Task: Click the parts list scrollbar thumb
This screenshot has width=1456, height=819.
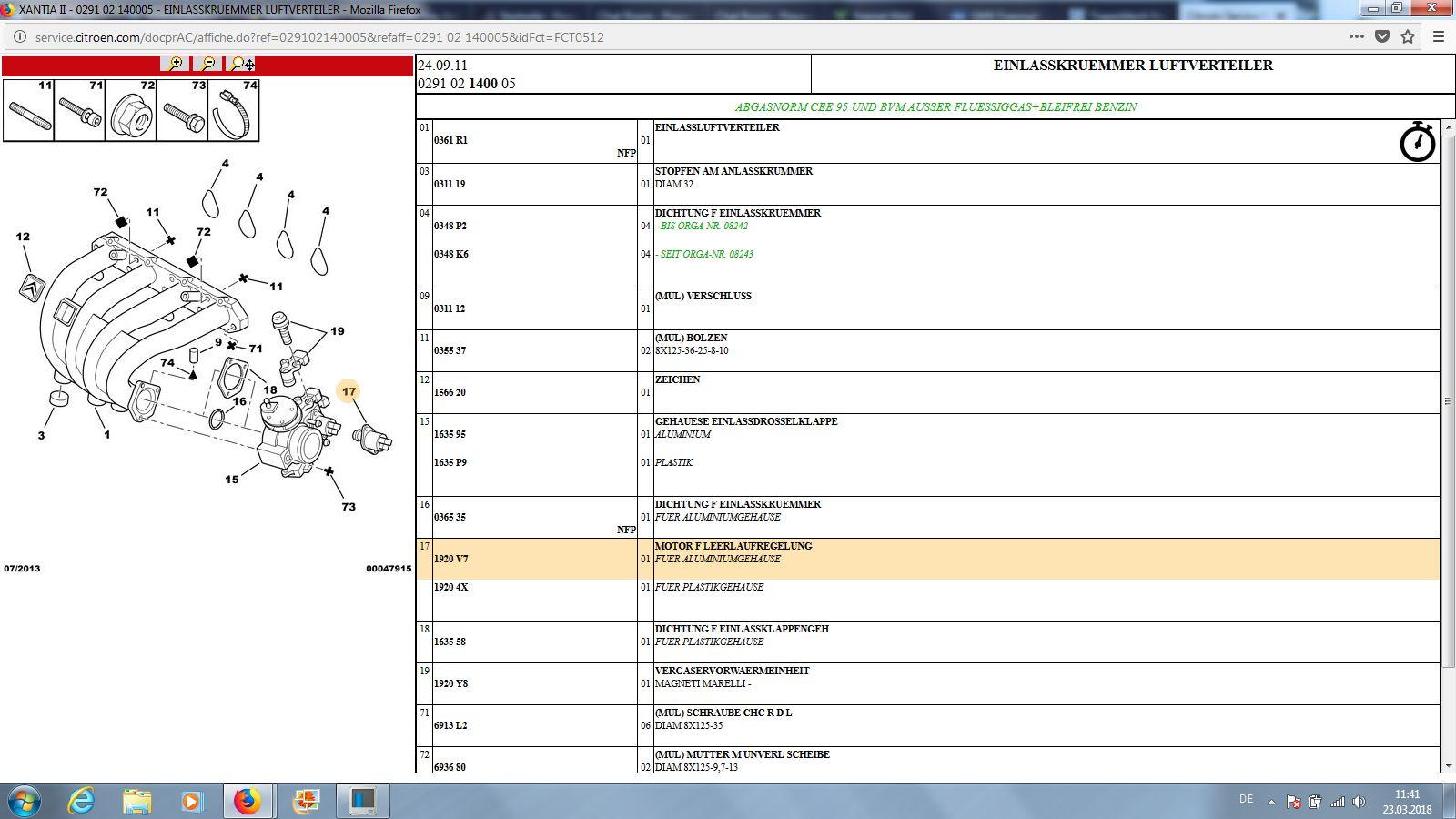Action: (1448, 400)
